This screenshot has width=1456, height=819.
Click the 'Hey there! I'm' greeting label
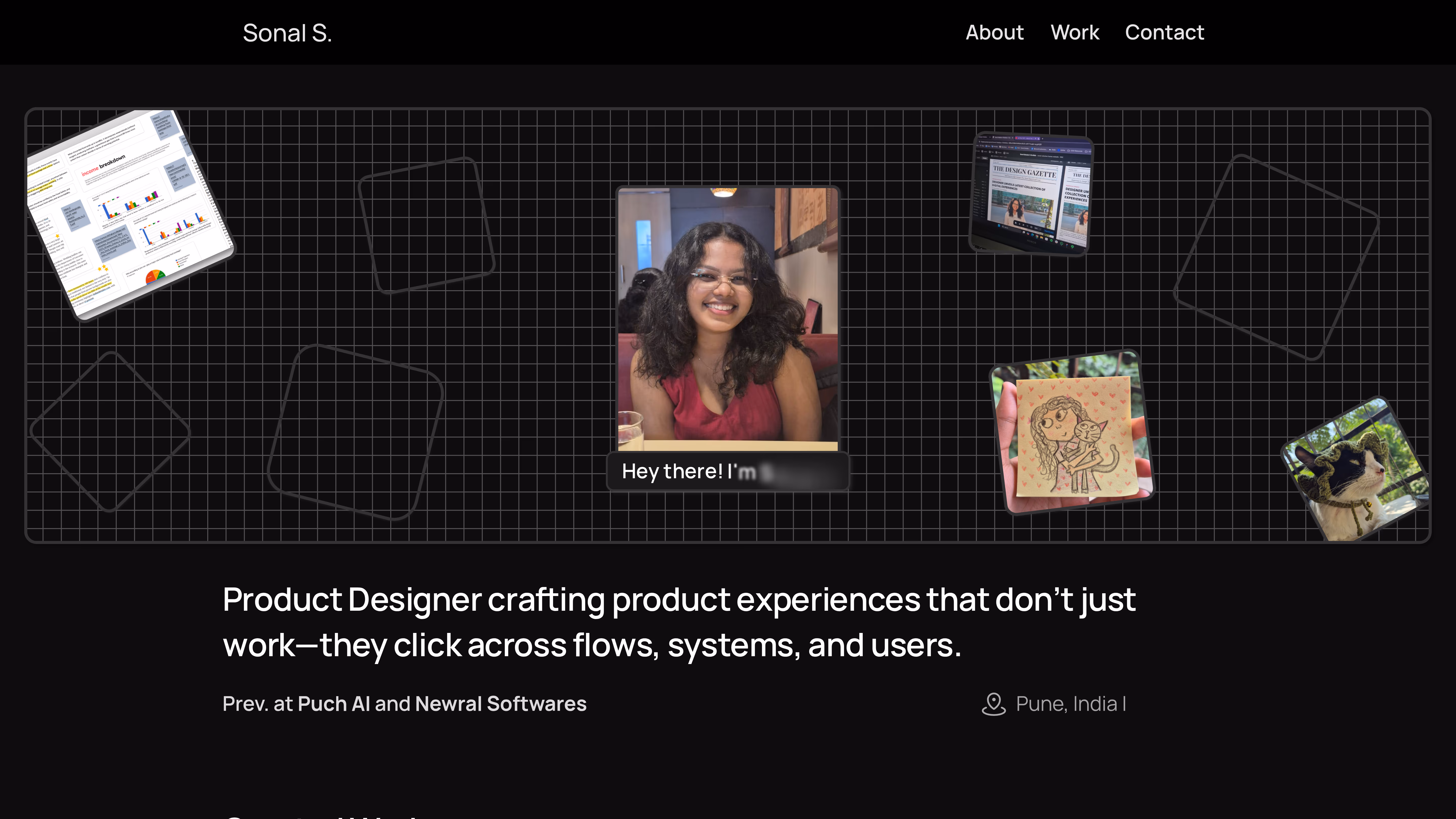[x=727, y=471]
